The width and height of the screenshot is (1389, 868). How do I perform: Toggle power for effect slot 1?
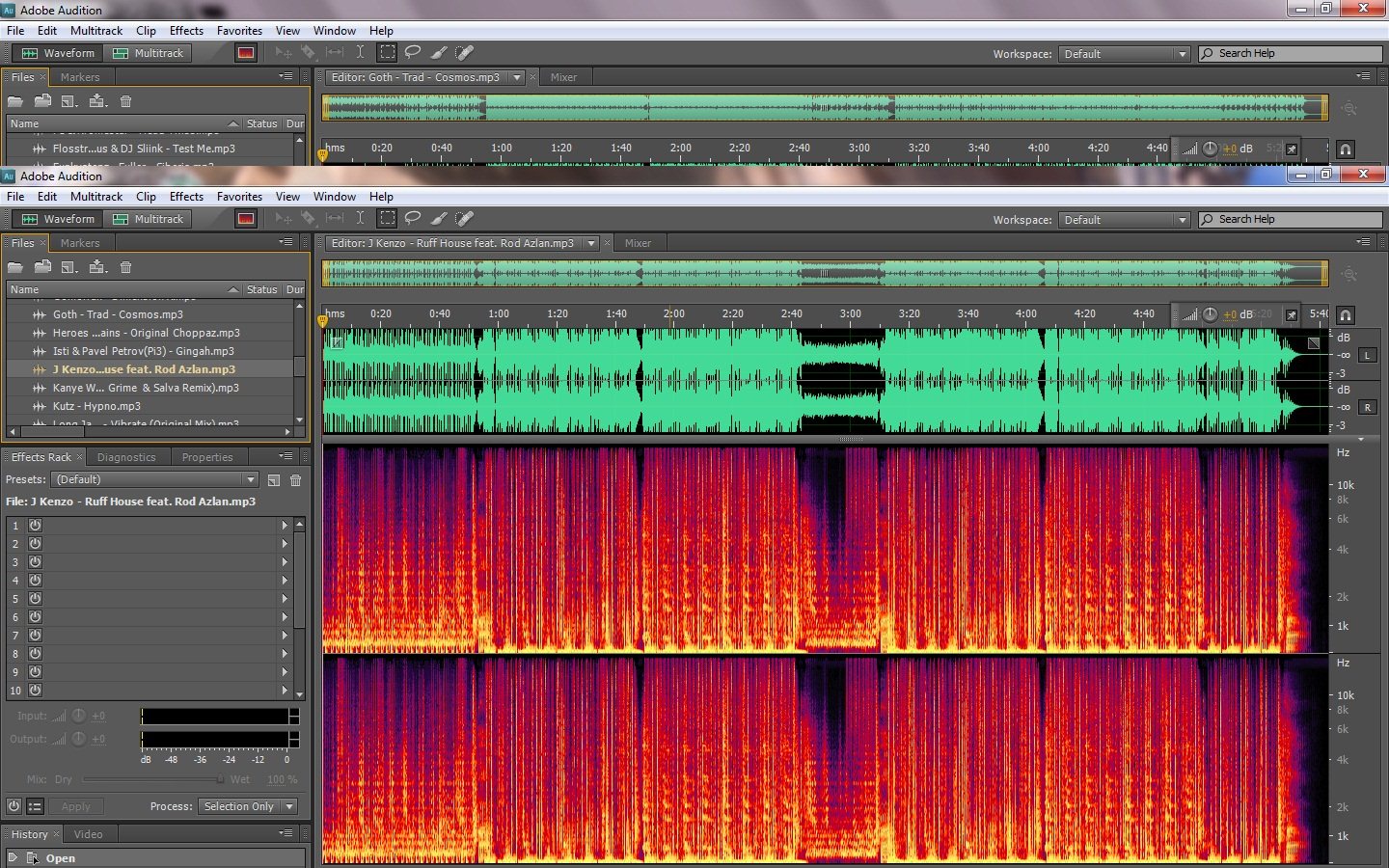point(35,526)
